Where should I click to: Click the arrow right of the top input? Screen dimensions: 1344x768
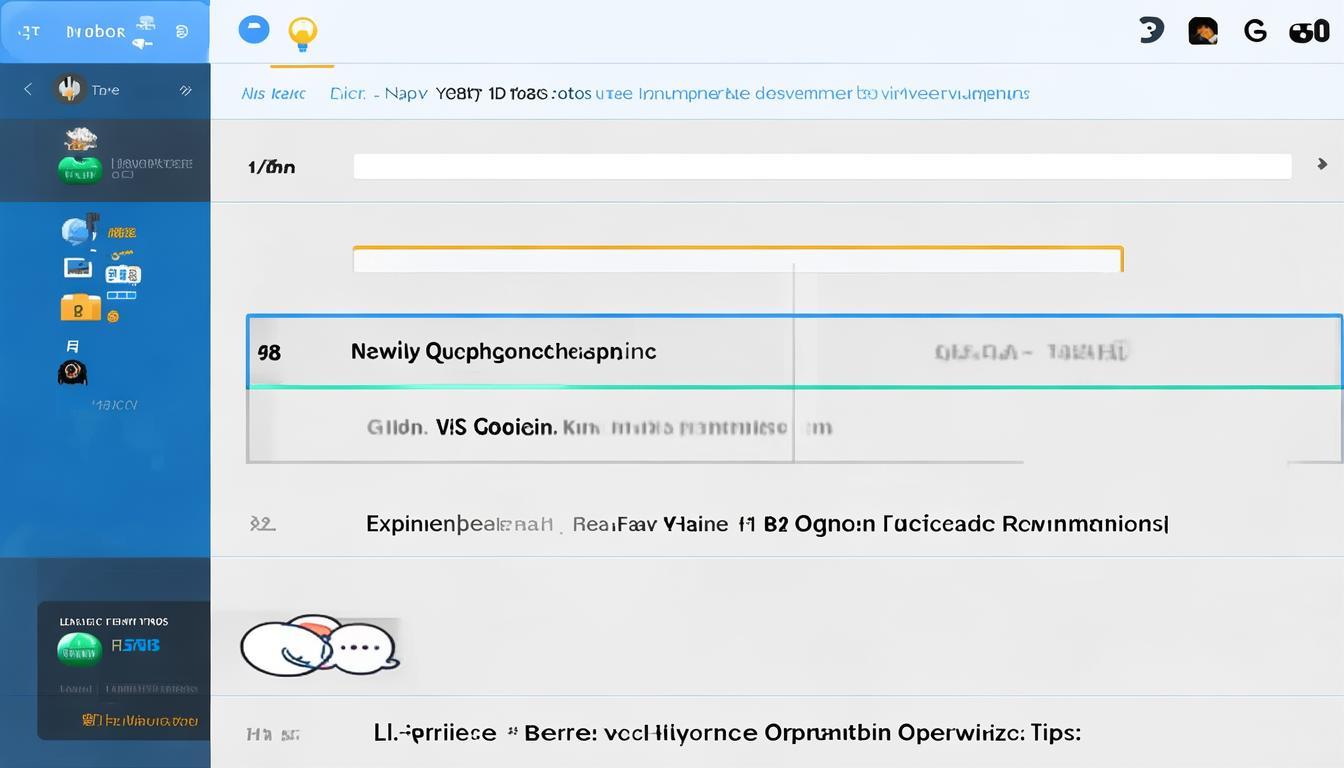(x=1322, y=164)
